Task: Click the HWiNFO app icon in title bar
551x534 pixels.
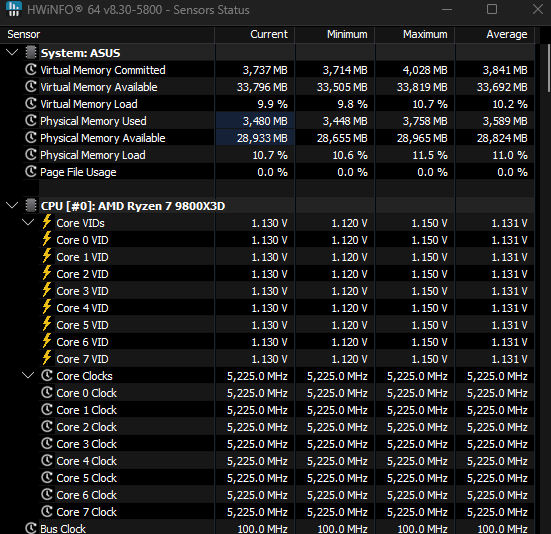Action: pos(14,9)
